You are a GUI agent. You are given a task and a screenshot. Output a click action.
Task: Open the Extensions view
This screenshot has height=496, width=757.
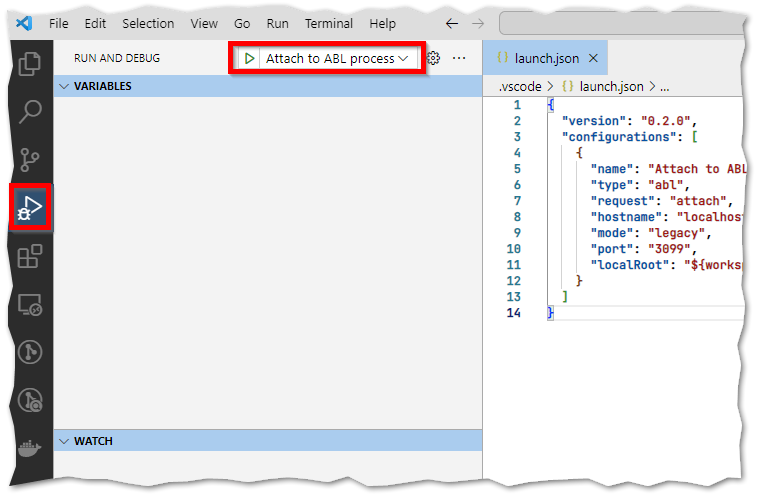coord(30,256)
